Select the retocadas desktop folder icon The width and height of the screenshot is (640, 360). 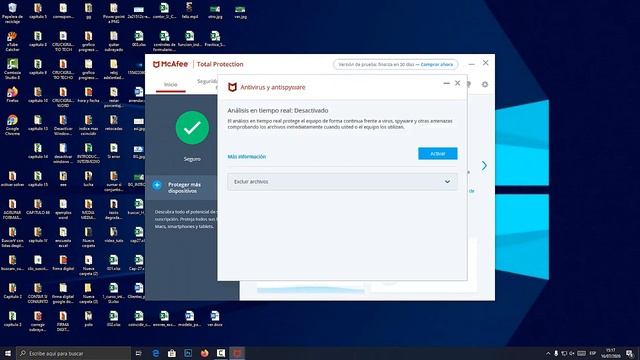point(113,122)
